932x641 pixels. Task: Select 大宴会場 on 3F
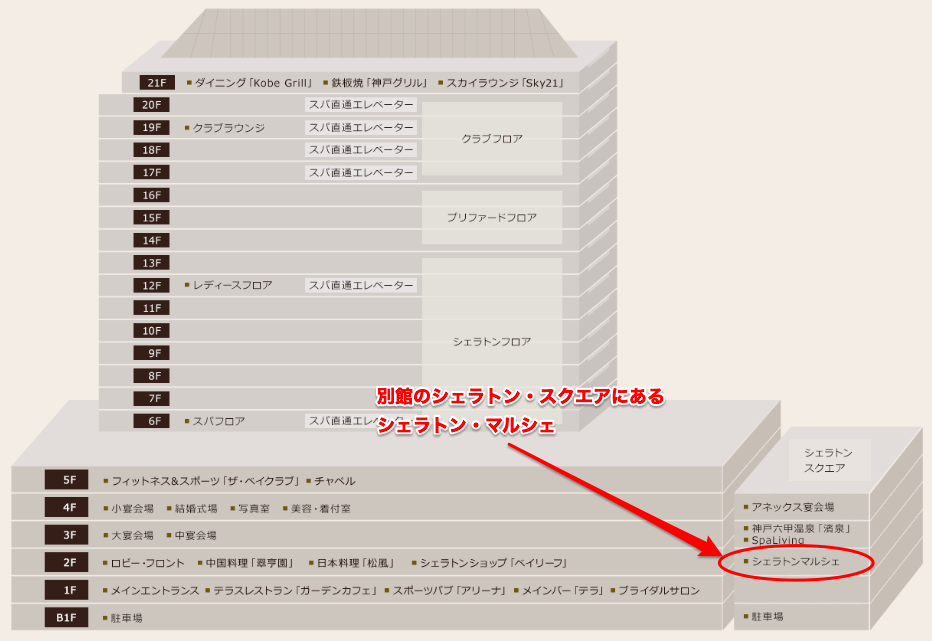pyautogui.click(x=133, y=536)
